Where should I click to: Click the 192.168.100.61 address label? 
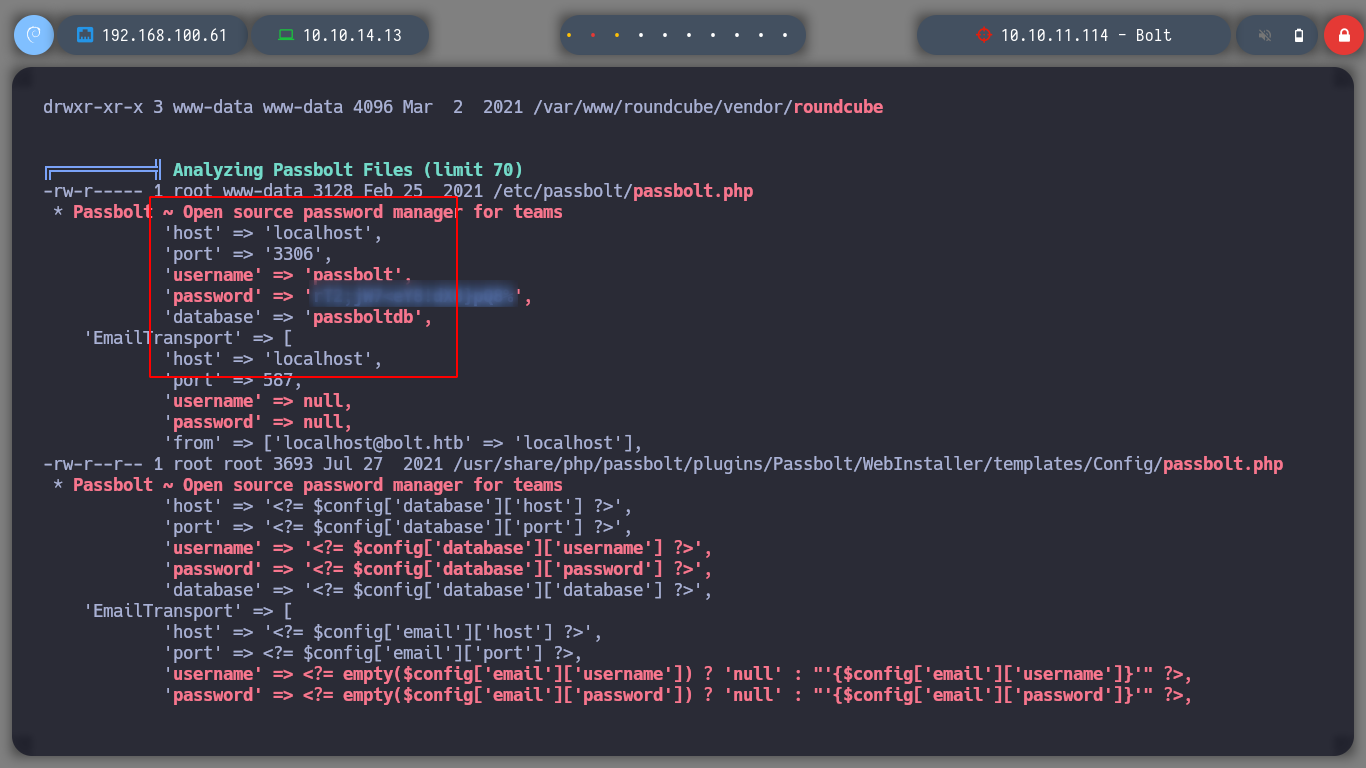164,35
